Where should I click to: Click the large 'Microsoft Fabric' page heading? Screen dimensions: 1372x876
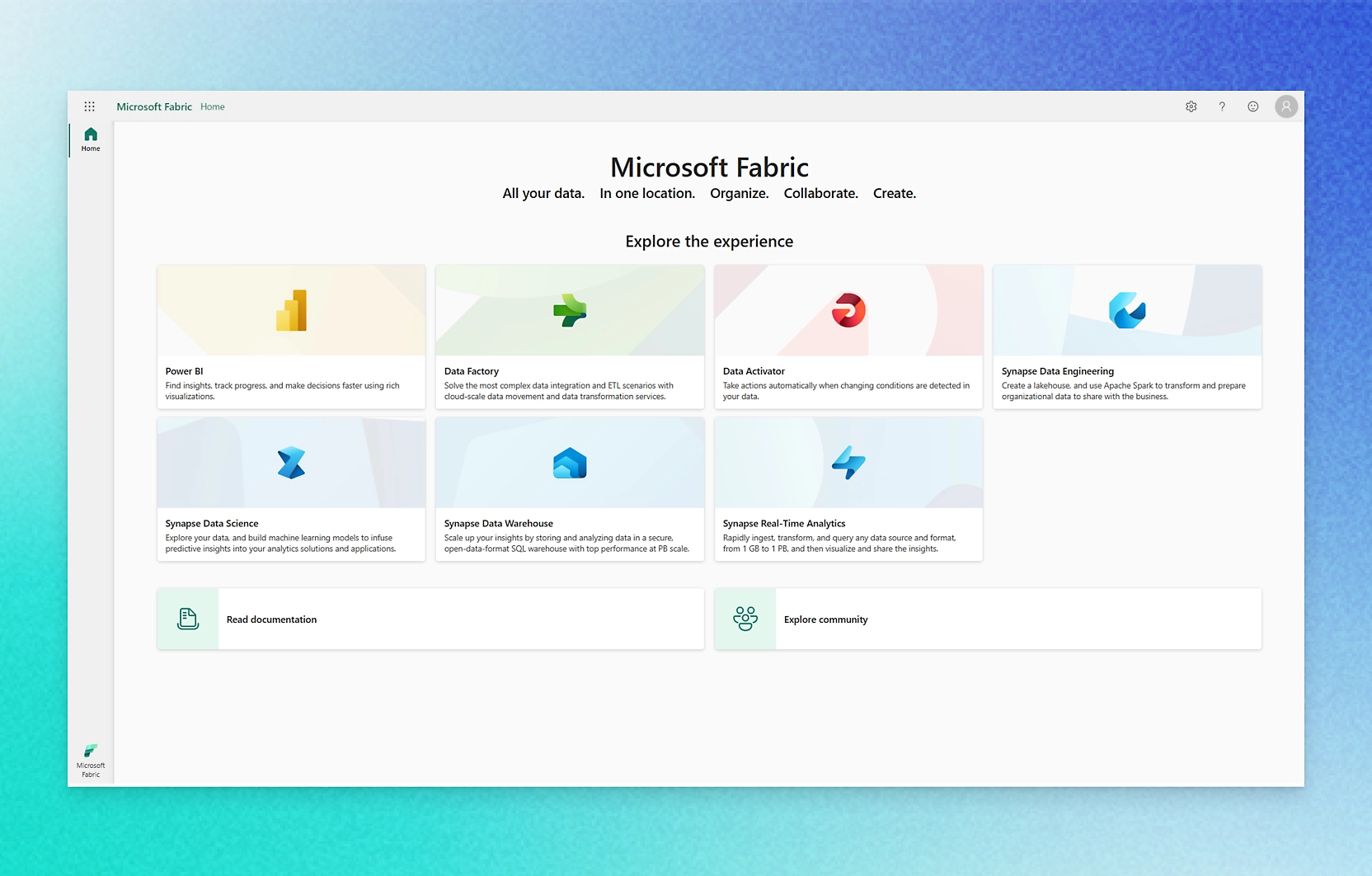[709, 167]
